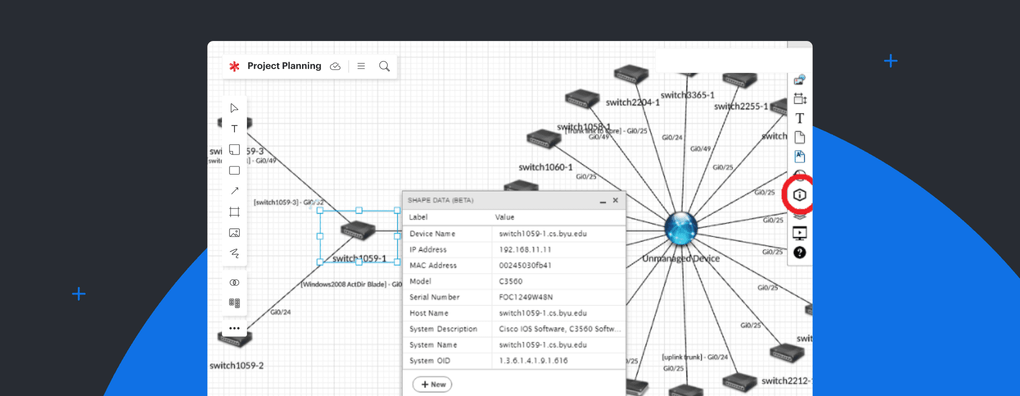Click the Project Planning title

[284, 66]
